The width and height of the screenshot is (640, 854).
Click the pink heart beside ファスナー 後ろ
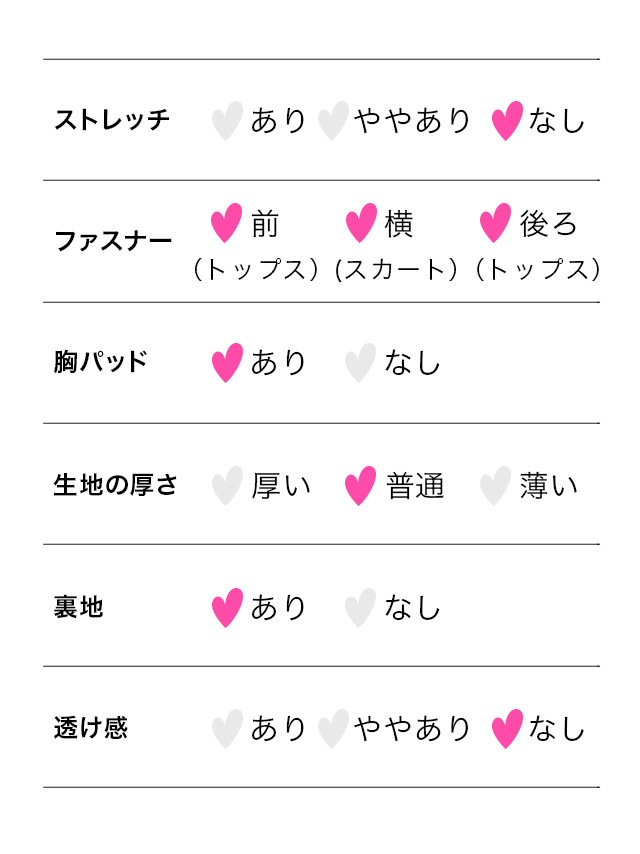click(495, 223)
